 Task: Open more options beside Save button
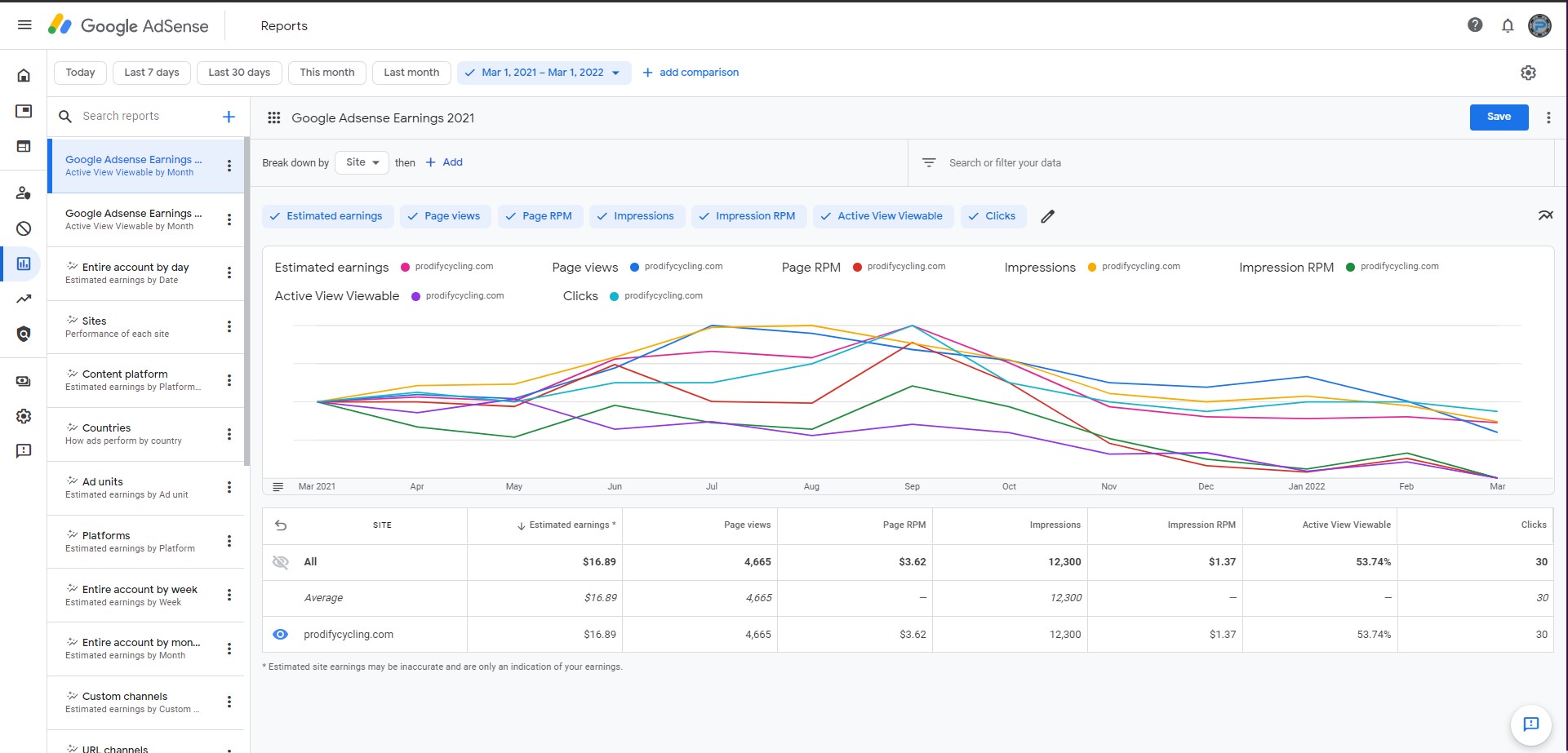point(1548,117)
